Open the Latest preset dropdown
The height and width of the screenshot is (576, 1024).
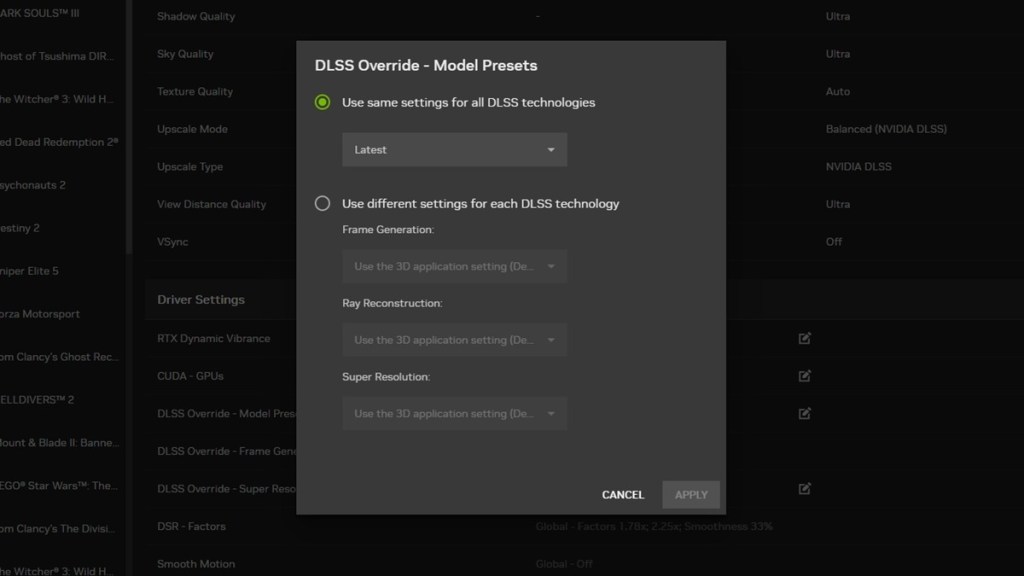point(454,149)
